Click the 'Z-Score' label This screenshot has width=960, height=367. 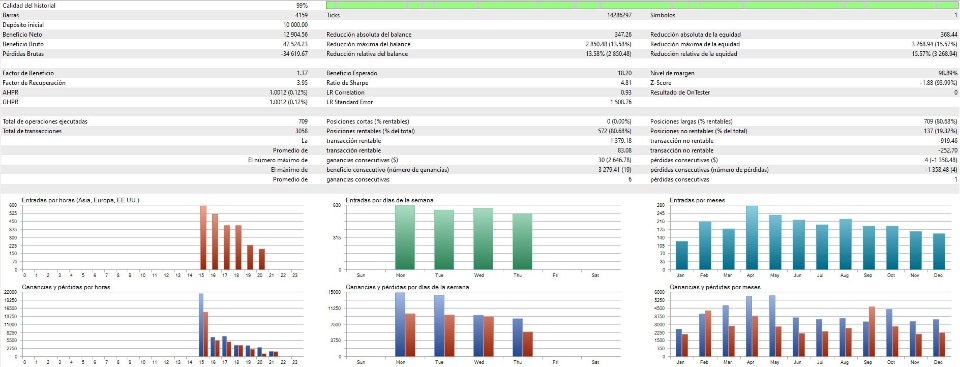(661, 83)
